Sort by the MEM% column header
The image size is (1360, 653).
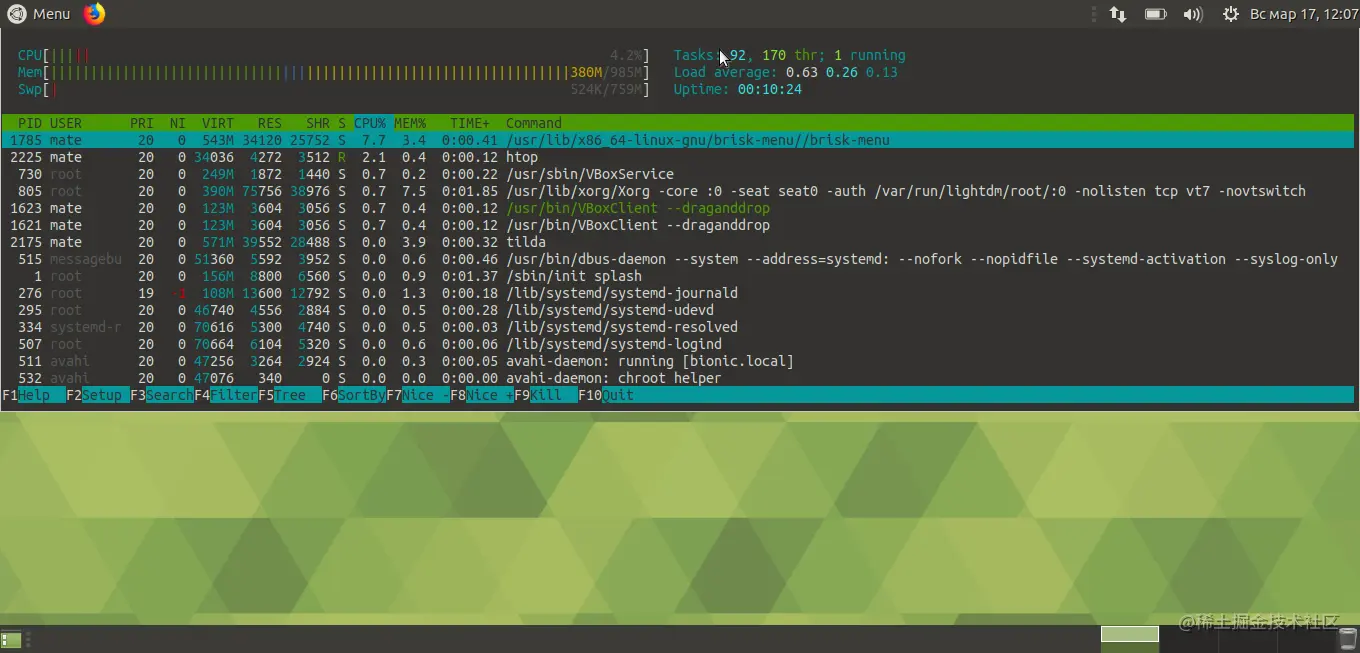click(410, 123)
